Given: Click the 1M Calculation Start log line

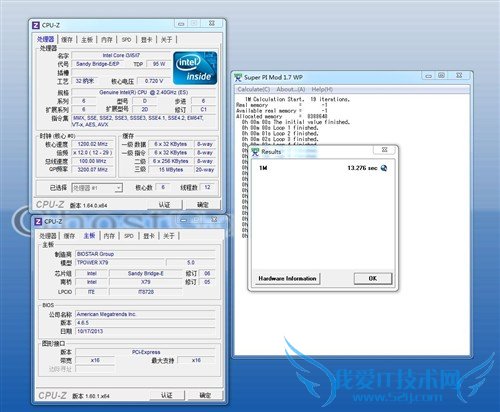Looking at the screenshot, I should click(x=297, y=99).
